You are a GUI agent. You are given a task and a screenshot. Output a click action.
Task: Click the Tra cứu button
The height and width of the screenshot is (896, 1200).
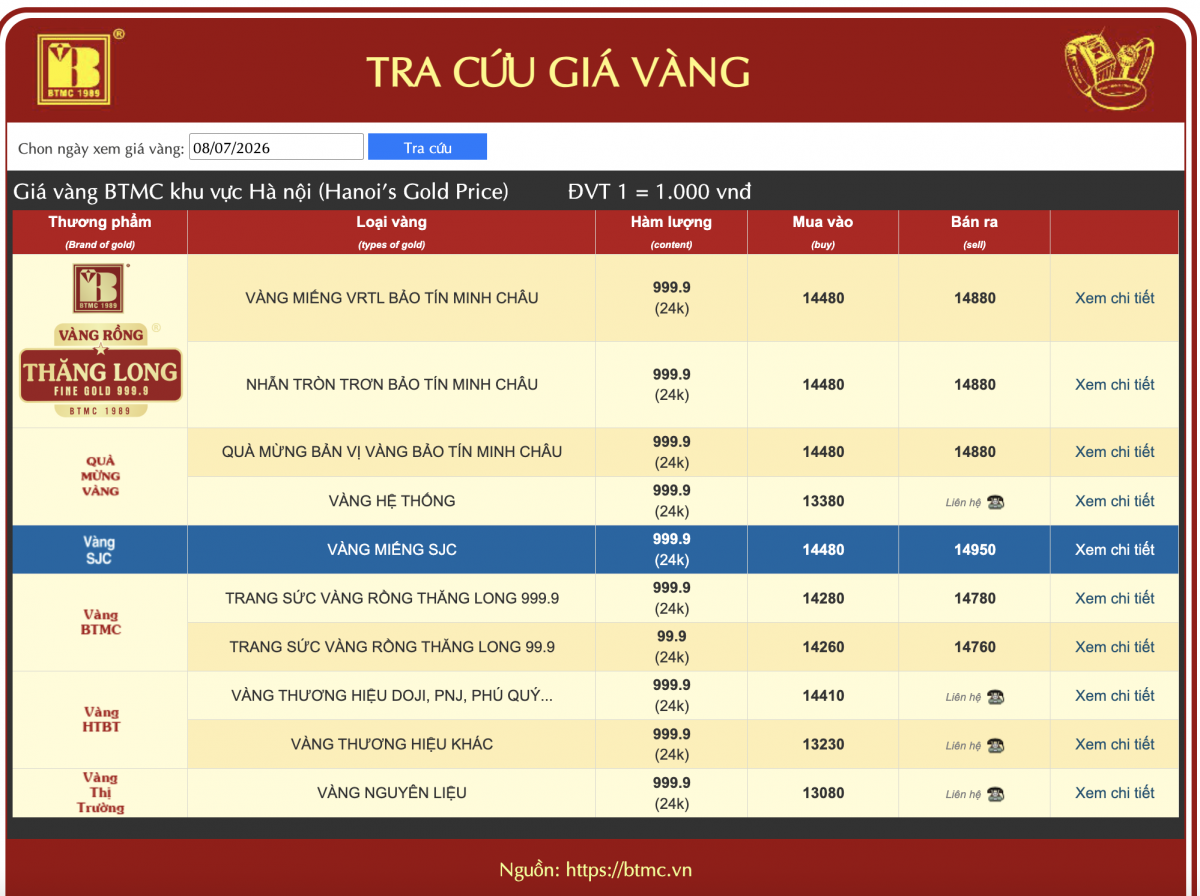pos(427,147)
